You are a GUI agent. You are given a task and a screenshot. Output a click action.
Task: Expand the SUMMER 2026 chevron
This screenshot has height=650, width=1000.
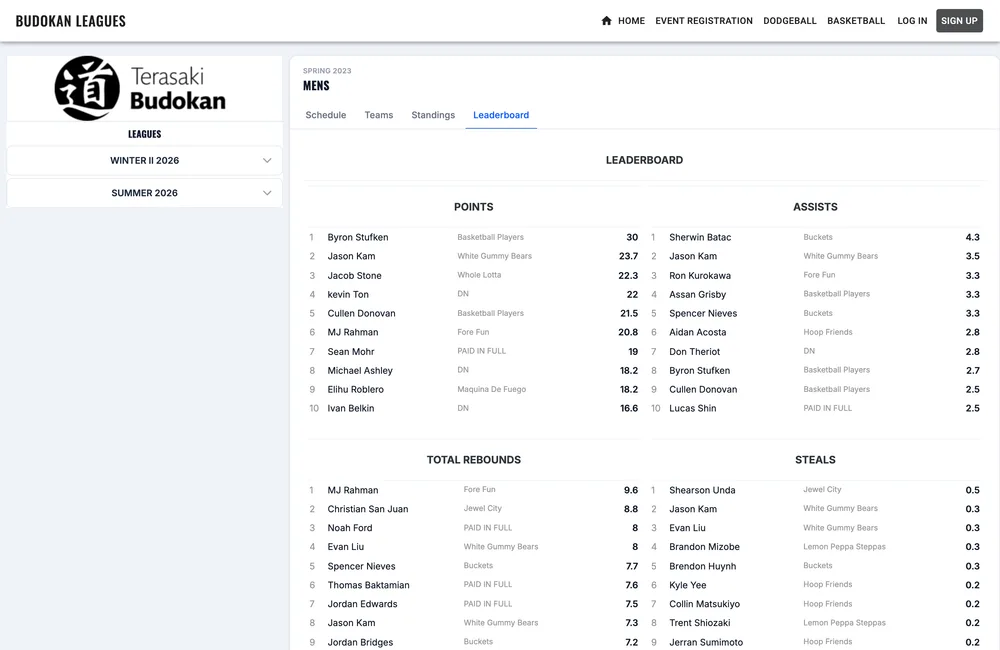[267, 193]
